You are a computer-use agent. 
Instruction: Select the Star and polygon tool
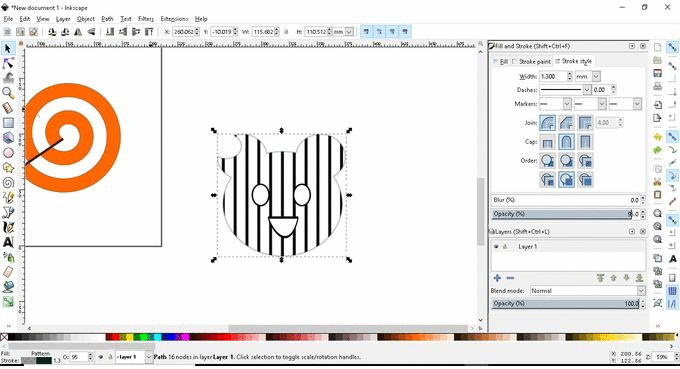(x=8, y=167)
